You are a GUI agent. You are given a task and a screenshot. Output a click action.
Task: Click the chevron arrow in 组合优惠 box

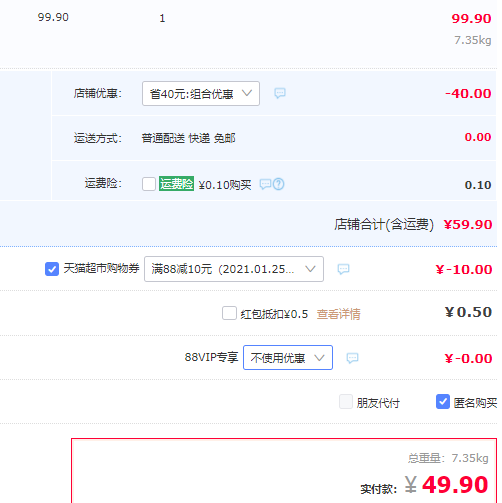click(247, 93)
